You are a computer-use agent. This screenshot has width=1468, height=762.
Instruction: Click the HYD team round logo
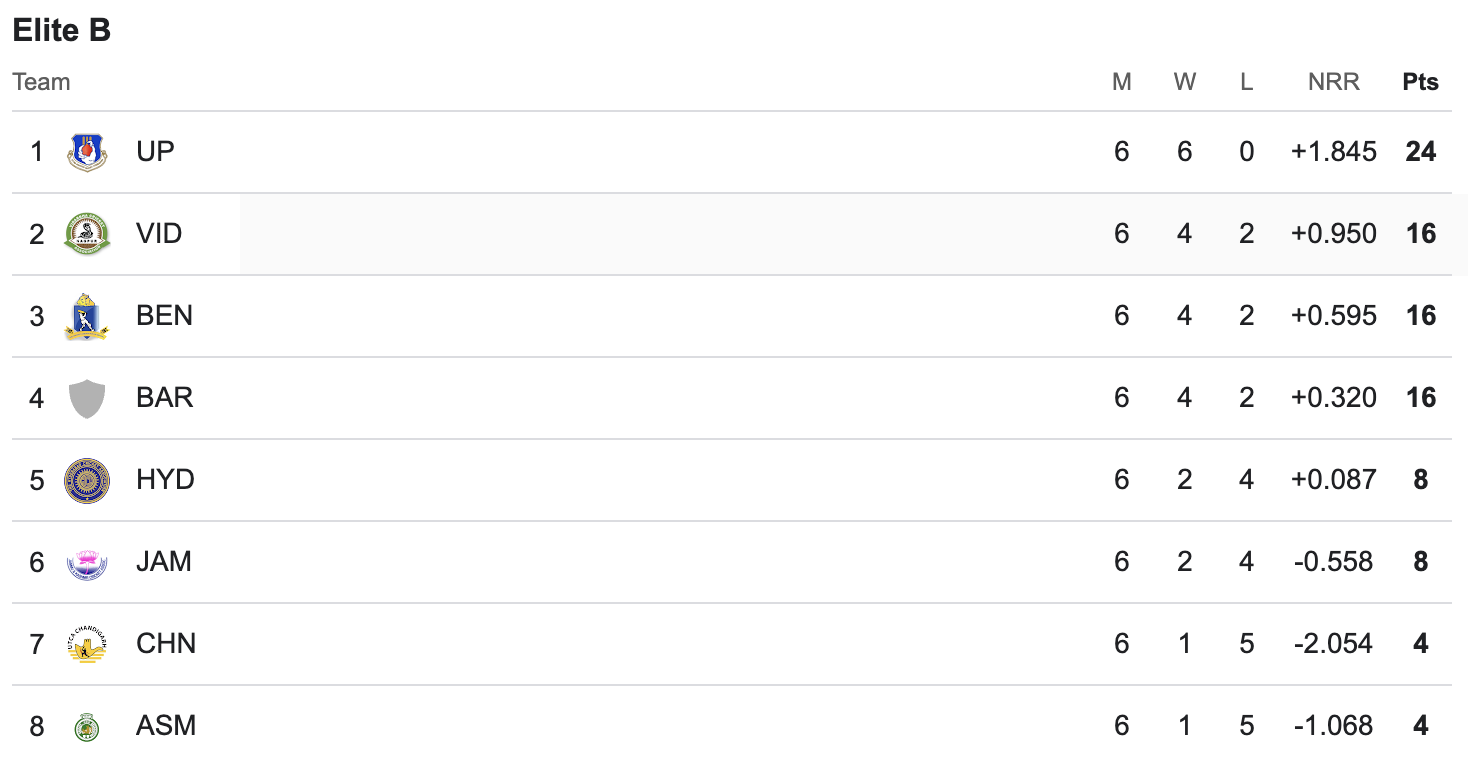point(87,480)
